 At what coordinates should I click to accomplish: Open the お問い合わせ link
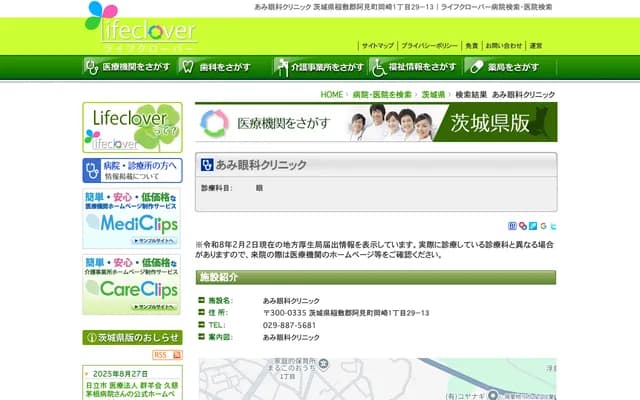click(x=504, y=45)
